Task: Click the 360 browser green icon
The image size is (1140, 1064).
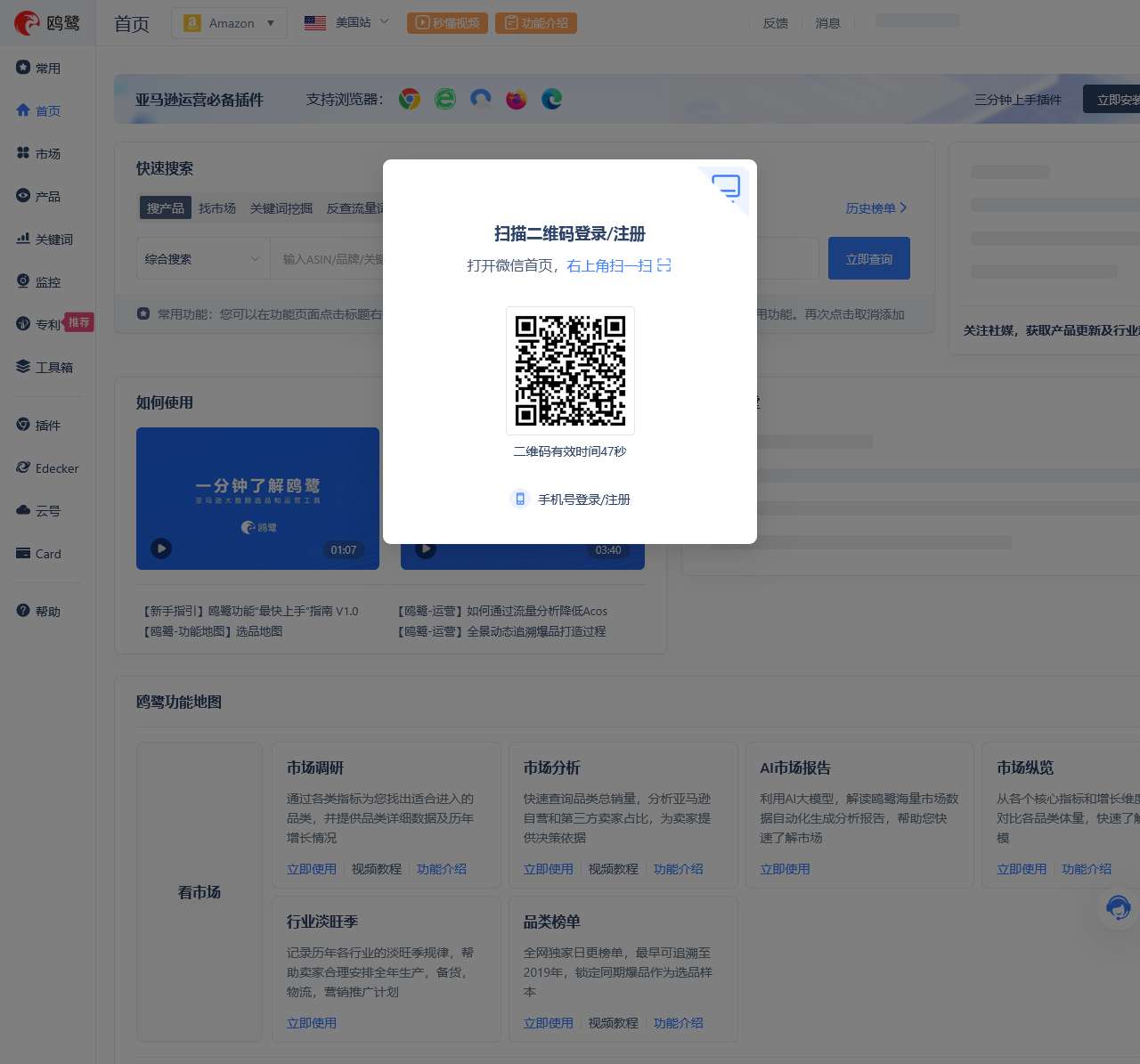Action: tap(445, 99)
